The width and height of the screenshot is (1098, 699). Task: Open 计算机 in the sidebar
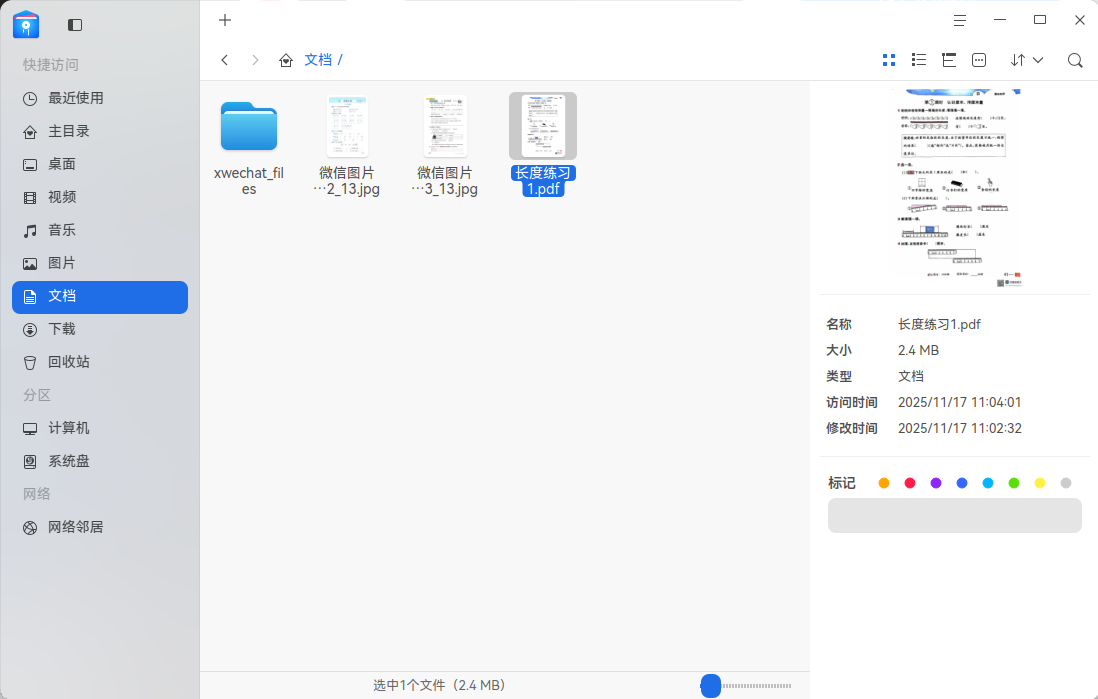pos(99,429)
